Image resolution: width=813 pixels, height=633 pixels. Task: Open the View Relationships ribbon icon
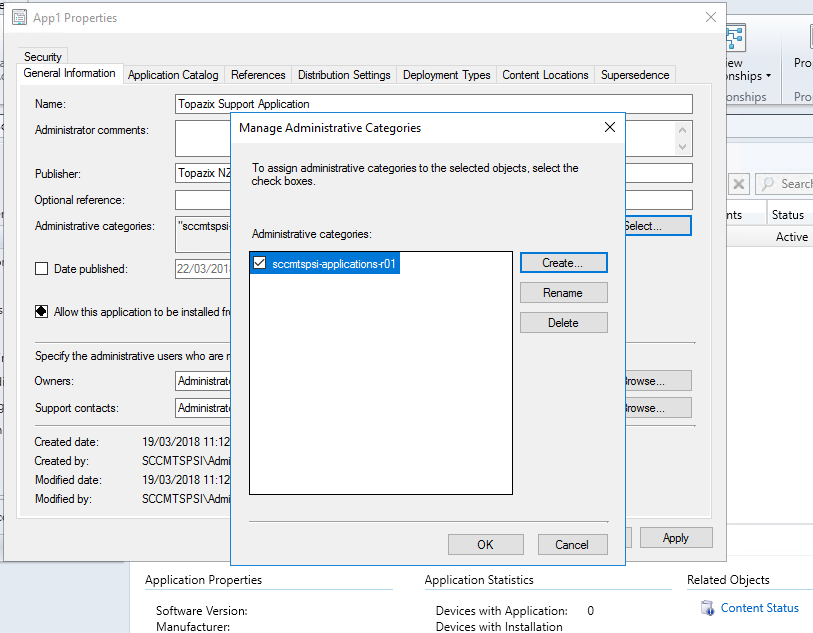coord(736,38)
